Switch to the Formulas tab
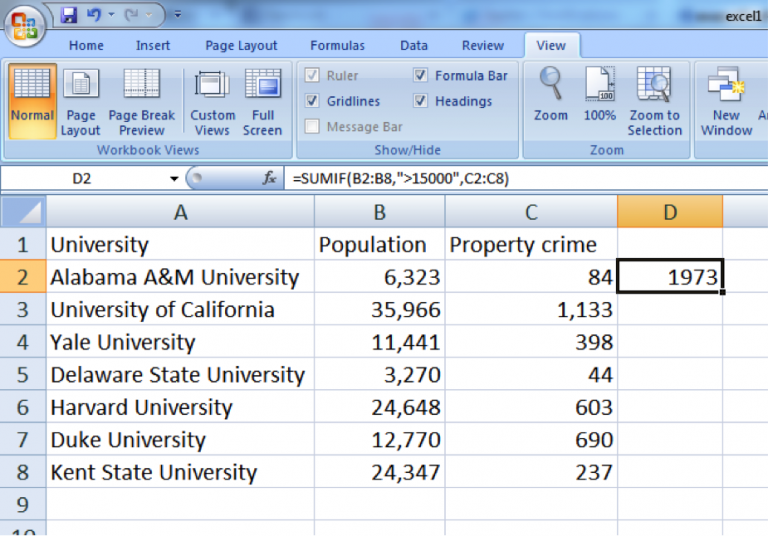Image resolution: width=768 pixels, height=536 pixels. coord(337,45)
